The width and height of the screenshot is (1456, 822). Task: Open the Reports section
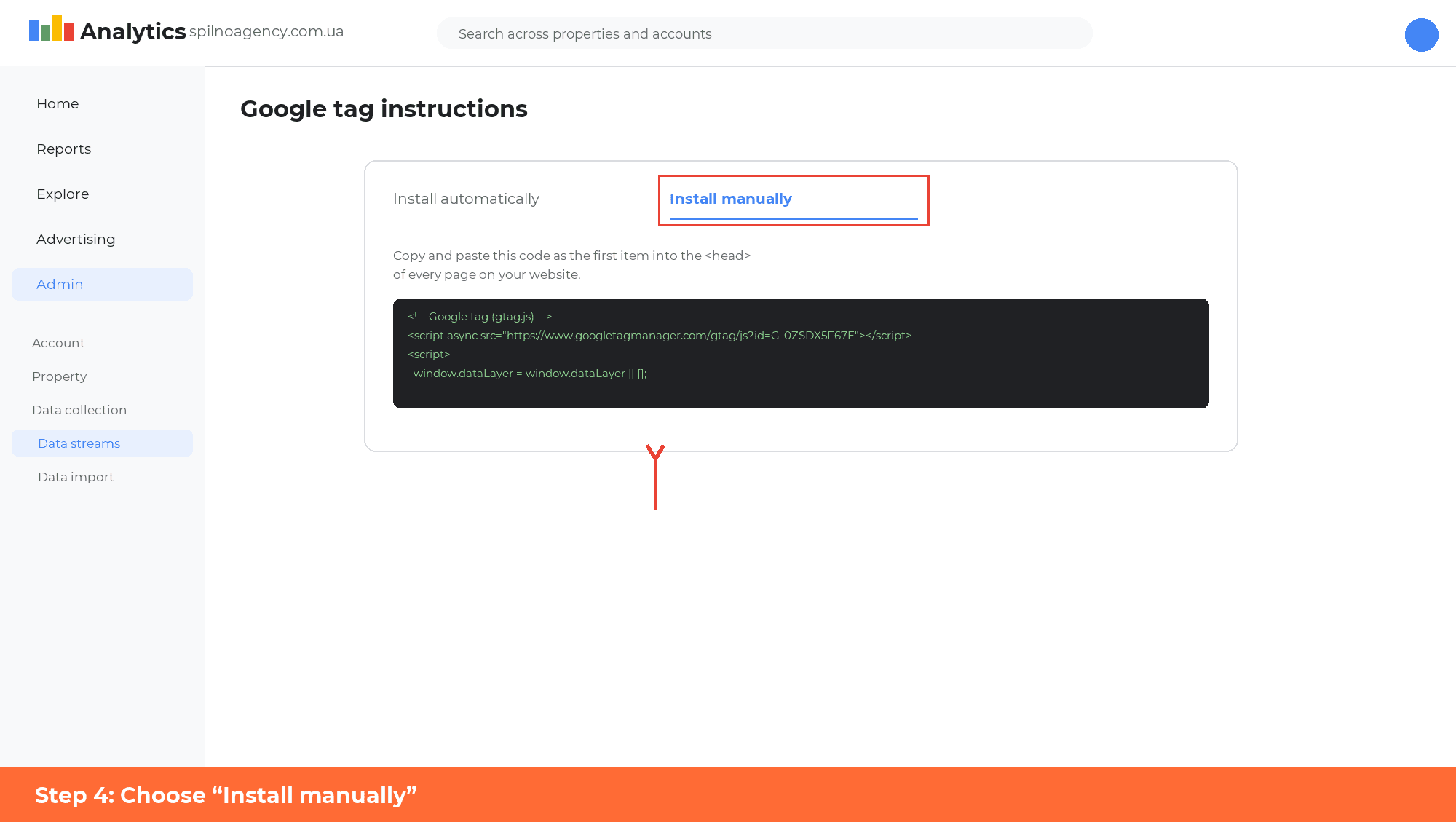coord(64,149)
